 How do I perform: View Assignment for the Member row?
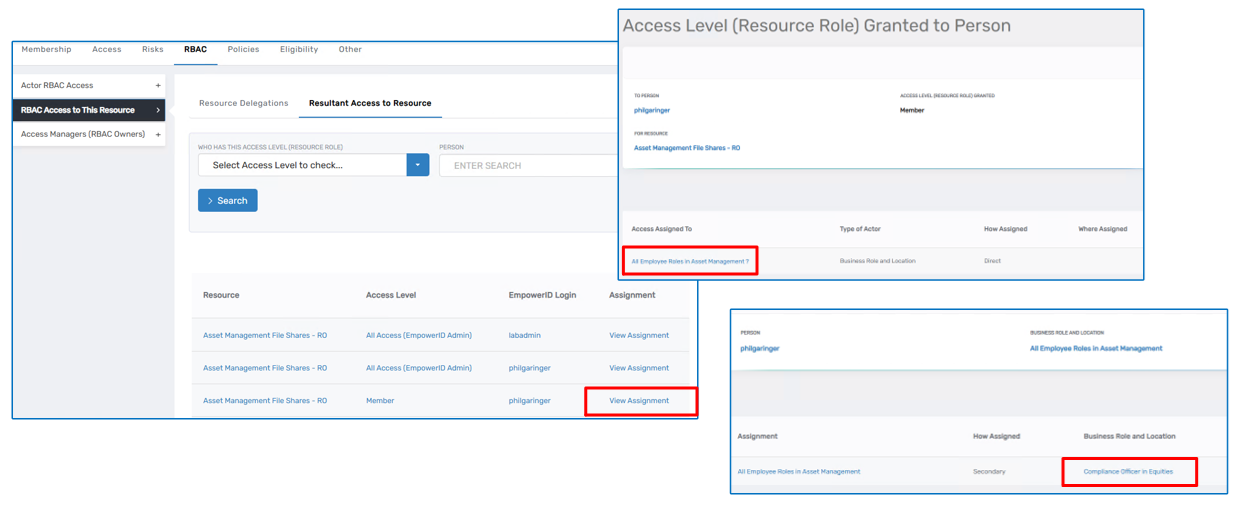pyautogui.click(x=639, y=401)
